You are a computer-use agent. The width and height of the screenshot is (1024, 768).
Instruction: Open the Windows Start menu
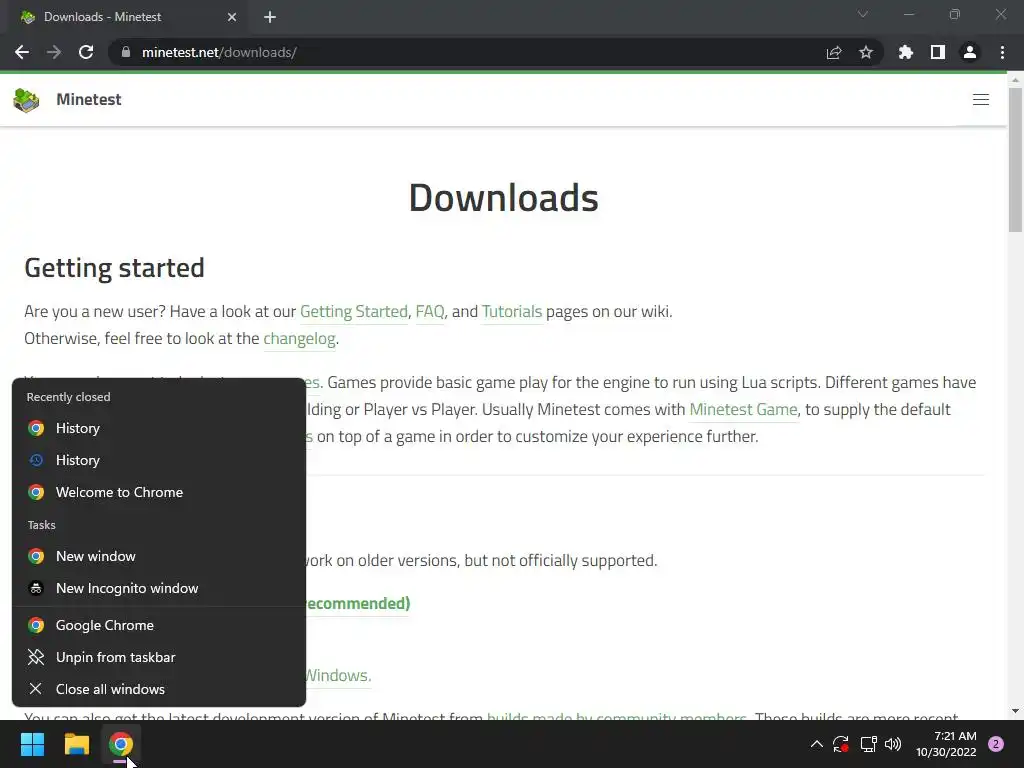tap(32, 744)
